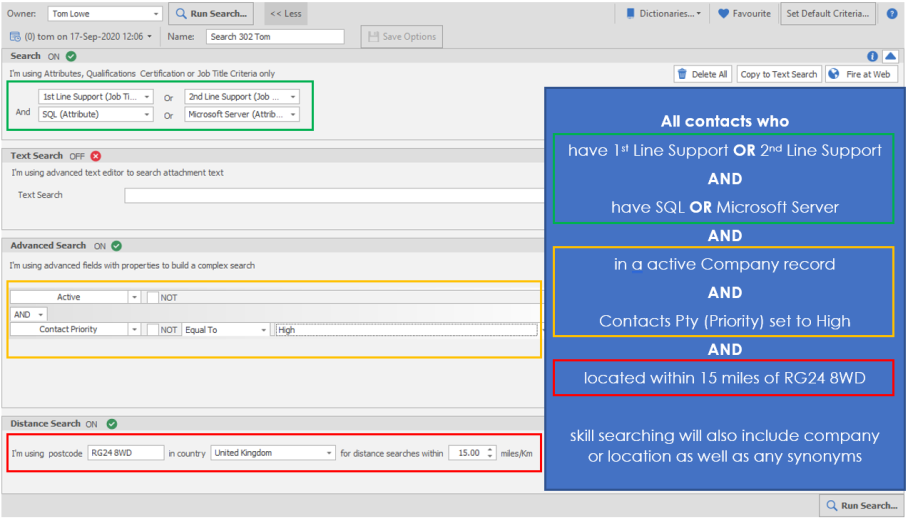Screen dimensions: 908x520
Task: Click the postcode field containing RG24 8WD
Action: pos(125,453)
